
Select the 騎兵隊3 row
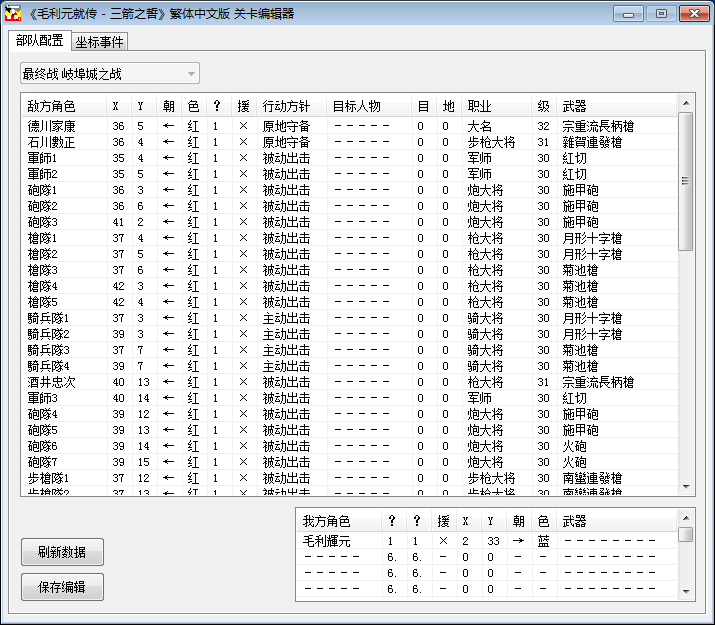click(x=349, y=350)
